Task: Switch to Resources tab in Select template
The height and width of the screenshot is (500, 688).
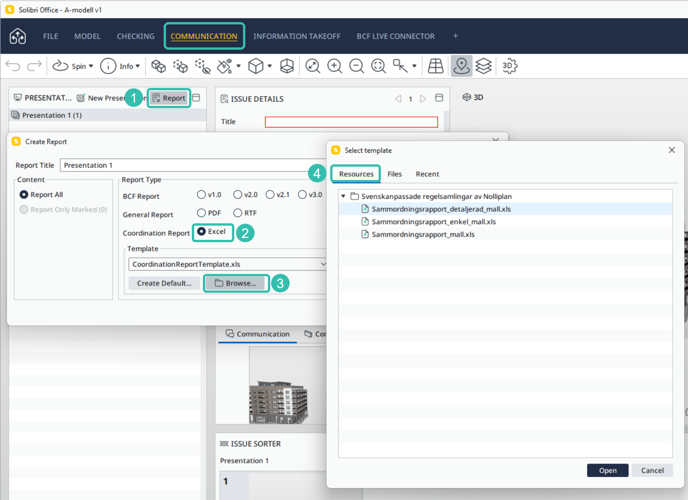Action: (356, 174)
